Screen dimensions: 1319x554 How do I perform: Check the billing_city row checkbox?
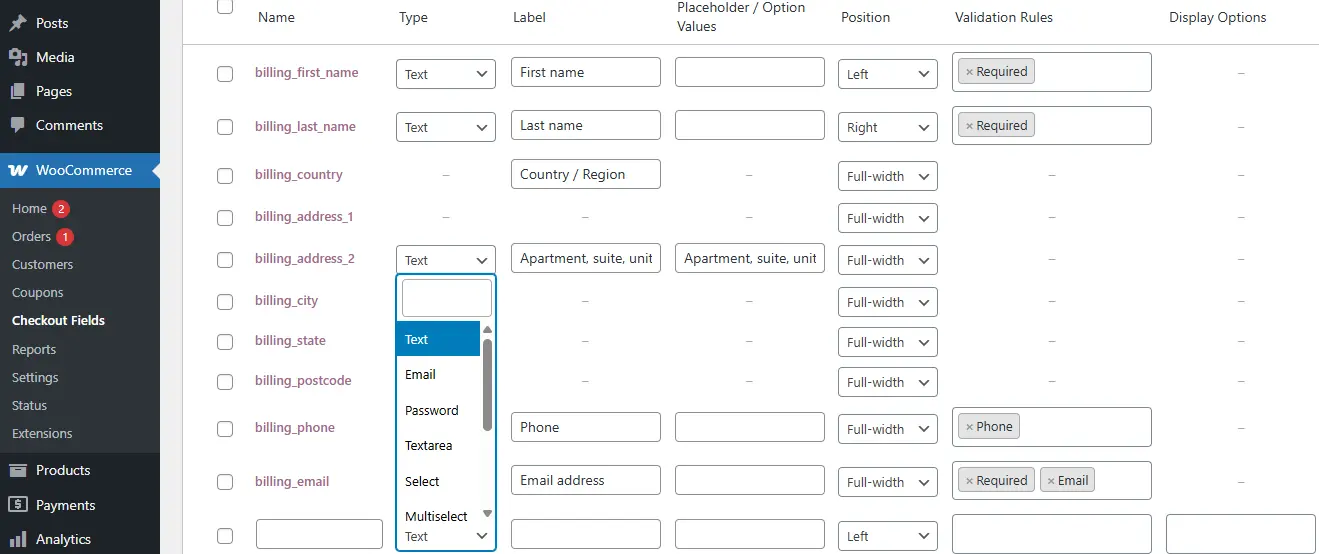[x=225, y=302]
